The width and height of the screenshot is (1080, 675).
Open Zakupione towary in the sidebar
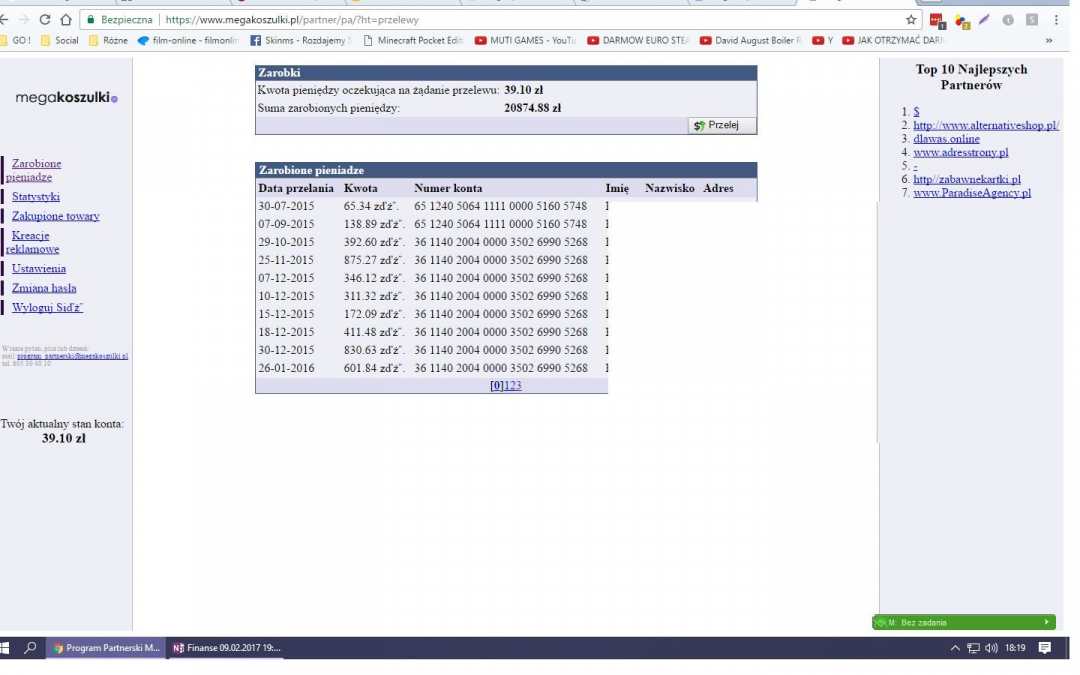56,216
